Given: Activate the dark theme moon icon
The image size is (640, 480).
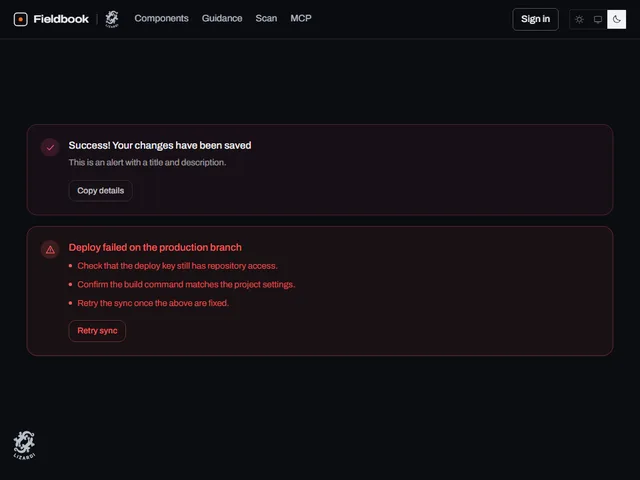Looking at the screenshot, I should pos(616,20).
